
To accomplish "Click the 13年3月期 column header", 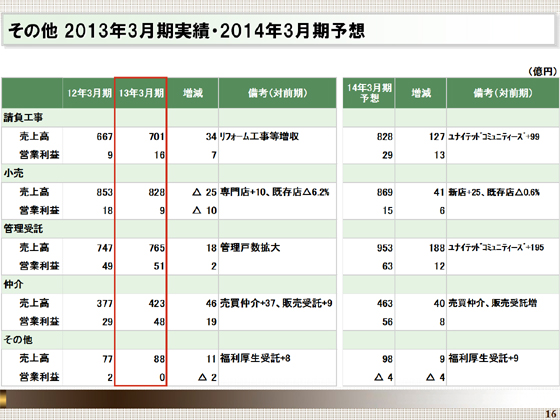I will (141, 94).
